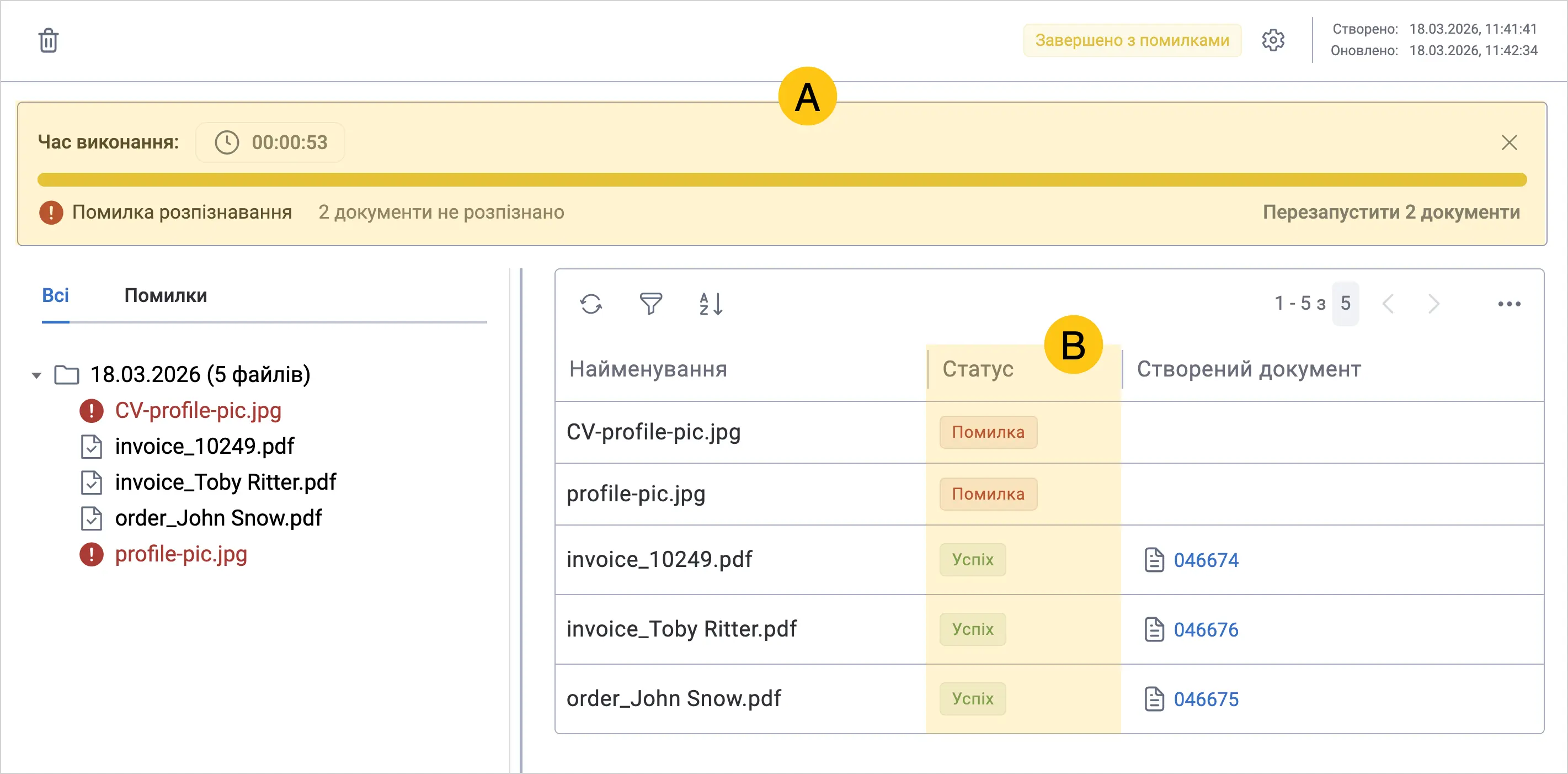The height and width of the screenshot is (774, 1568).
Task: Open created document 046675 link
Action: click(1206, 698)
